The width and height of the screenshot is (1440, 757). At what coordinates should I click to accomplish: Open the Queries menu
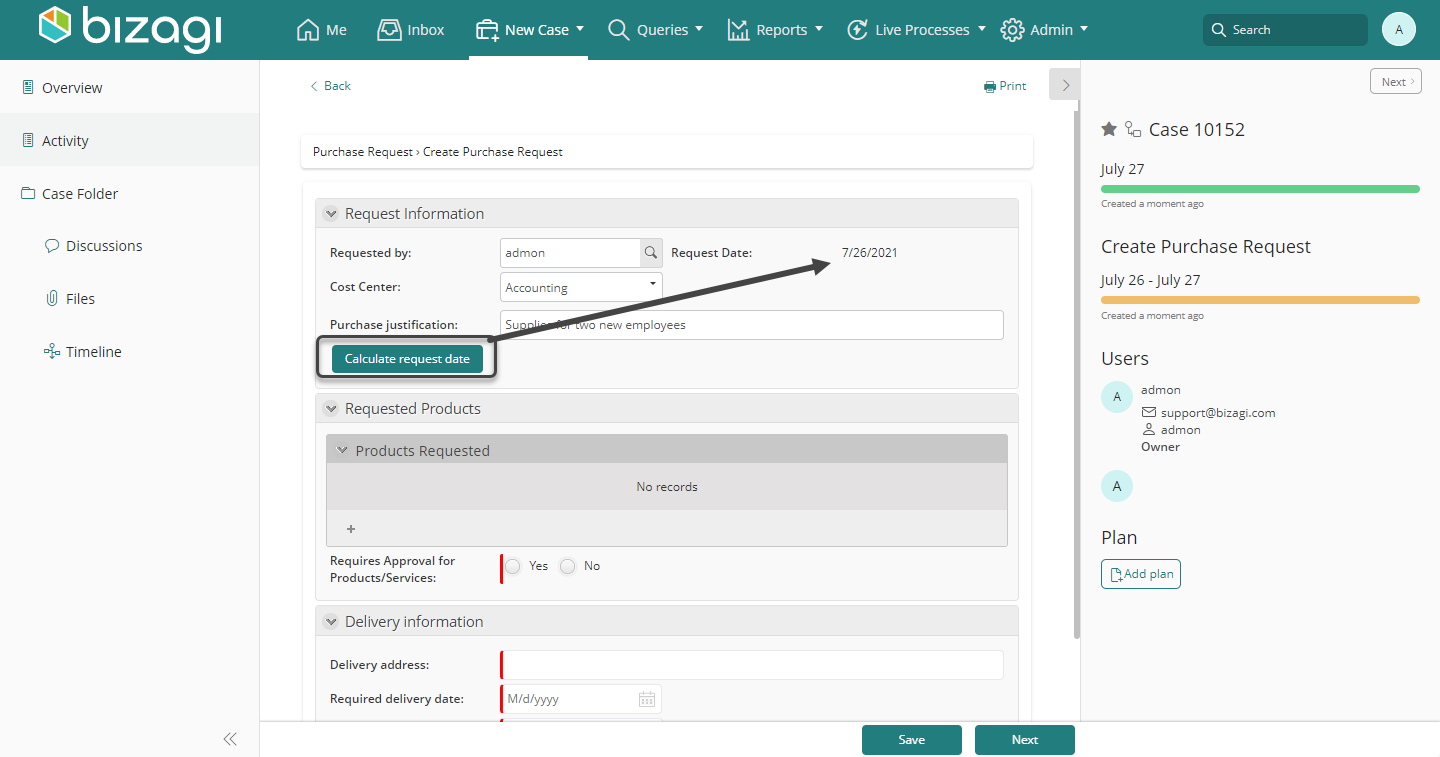(x=655, y=30)
